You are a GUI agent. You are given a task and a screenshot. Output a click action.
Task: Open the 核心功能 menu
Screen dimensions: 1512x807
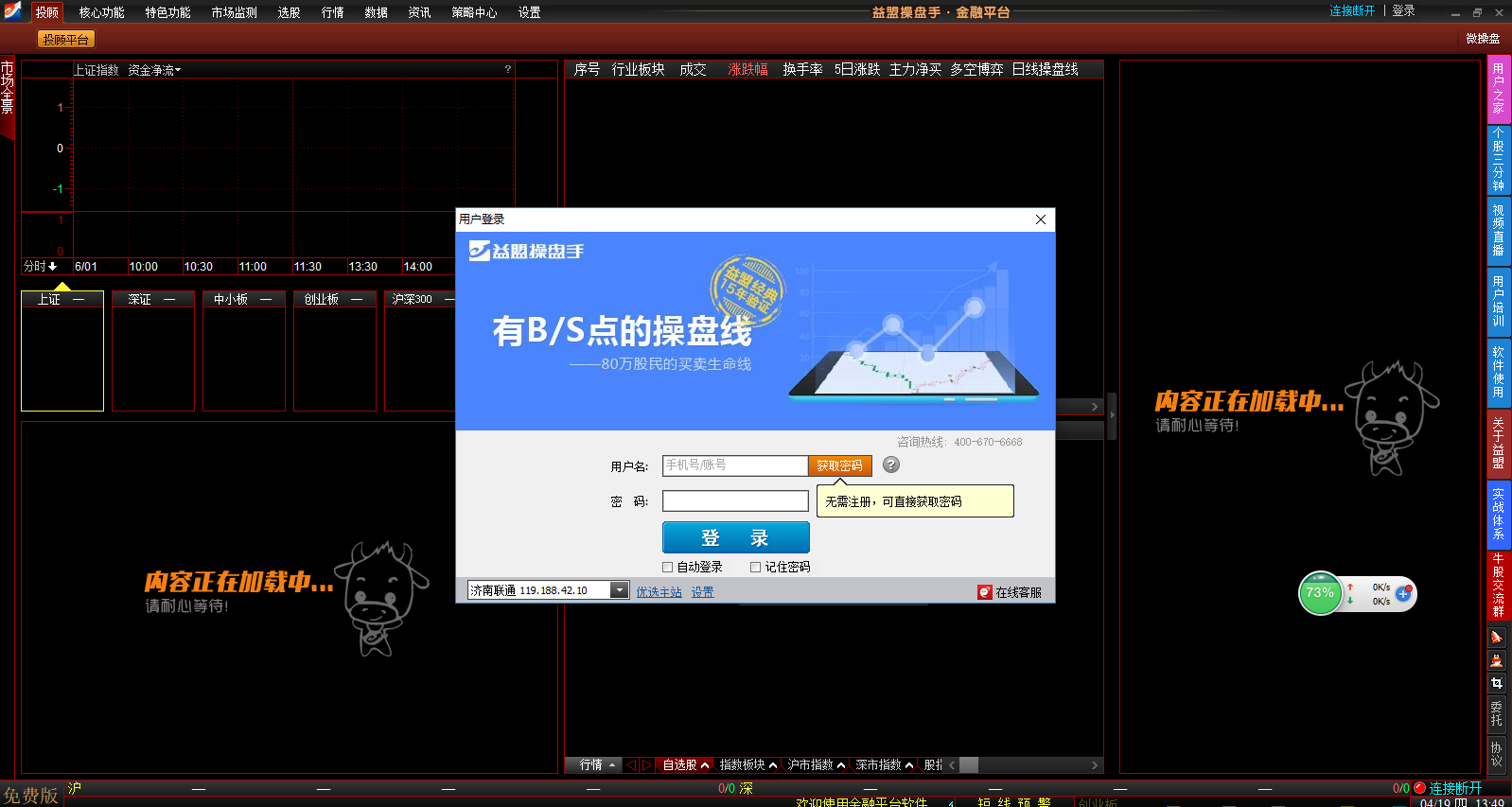[101, 12]
